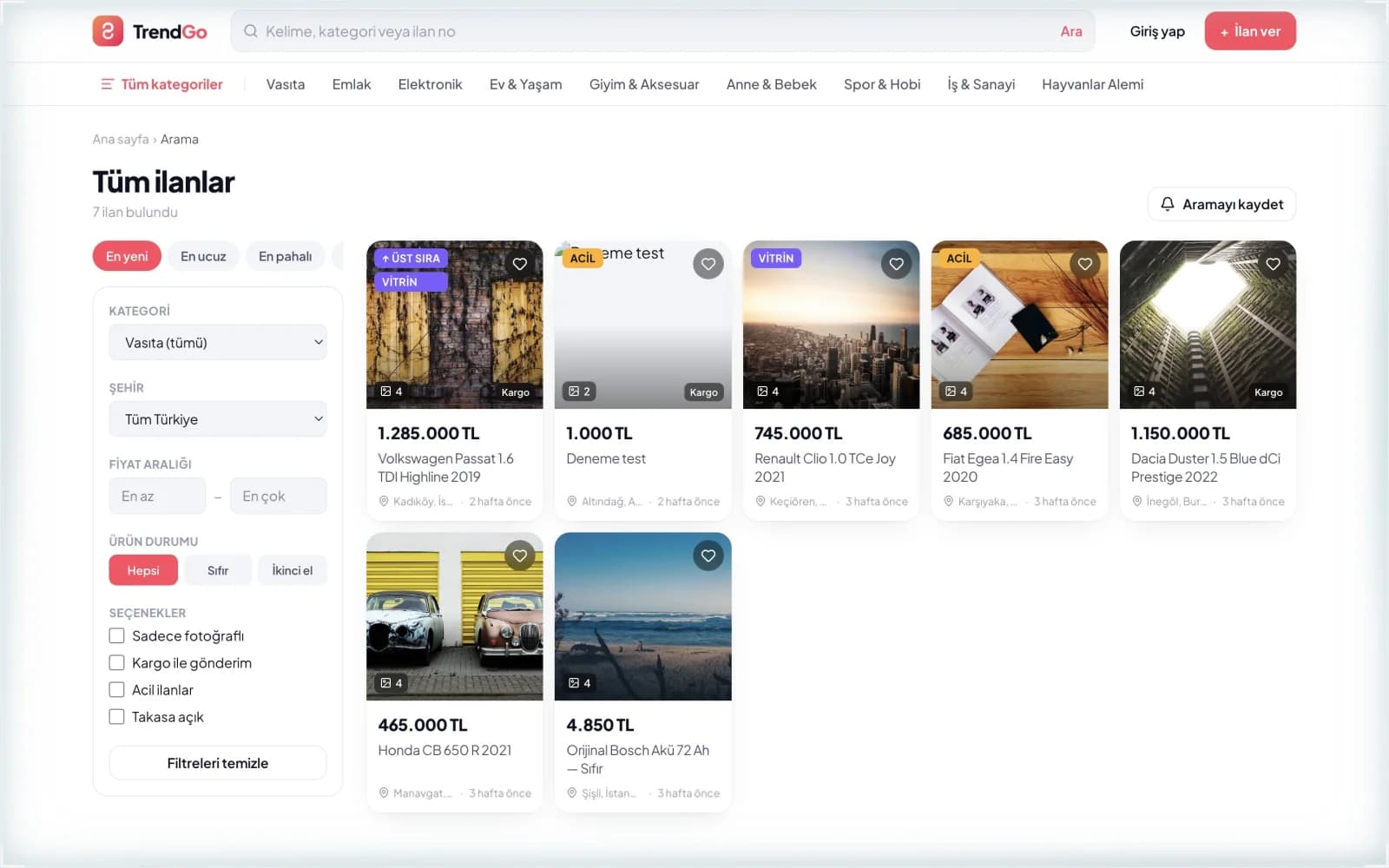
Task: Click location pin icon next to Şişli
Action: point(572,793)
